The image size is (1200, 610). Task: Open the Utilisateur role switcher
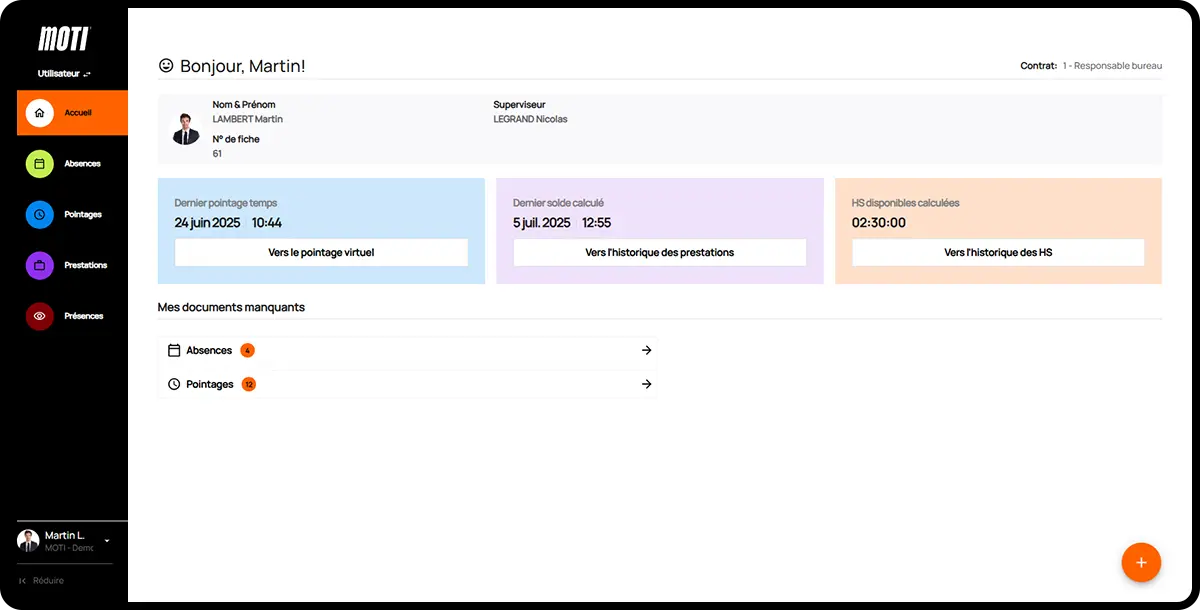[x=64, y=74]
